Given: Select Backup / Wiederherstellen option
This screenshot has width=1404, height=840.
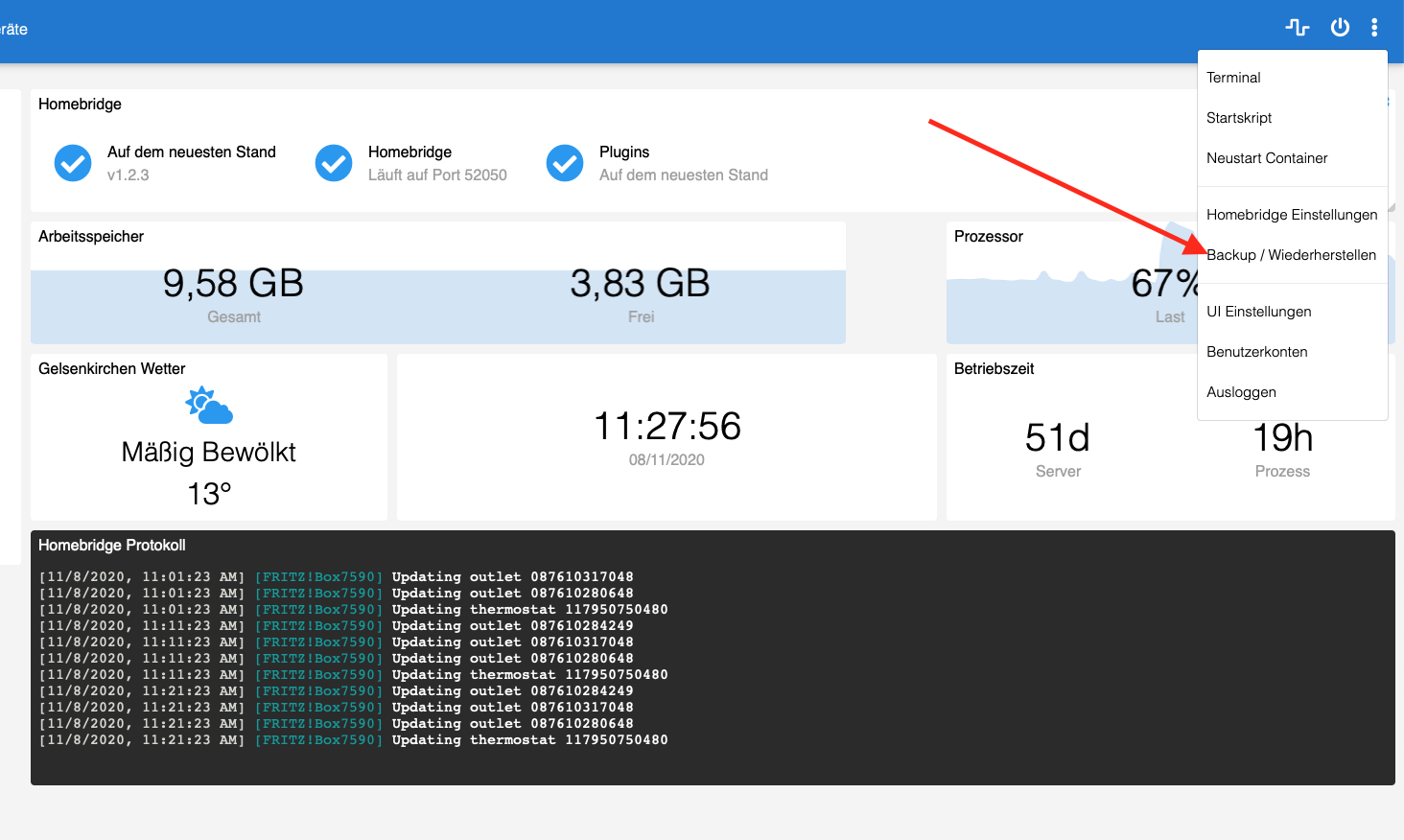Looking at the screenshot, I should (1291, 255).
